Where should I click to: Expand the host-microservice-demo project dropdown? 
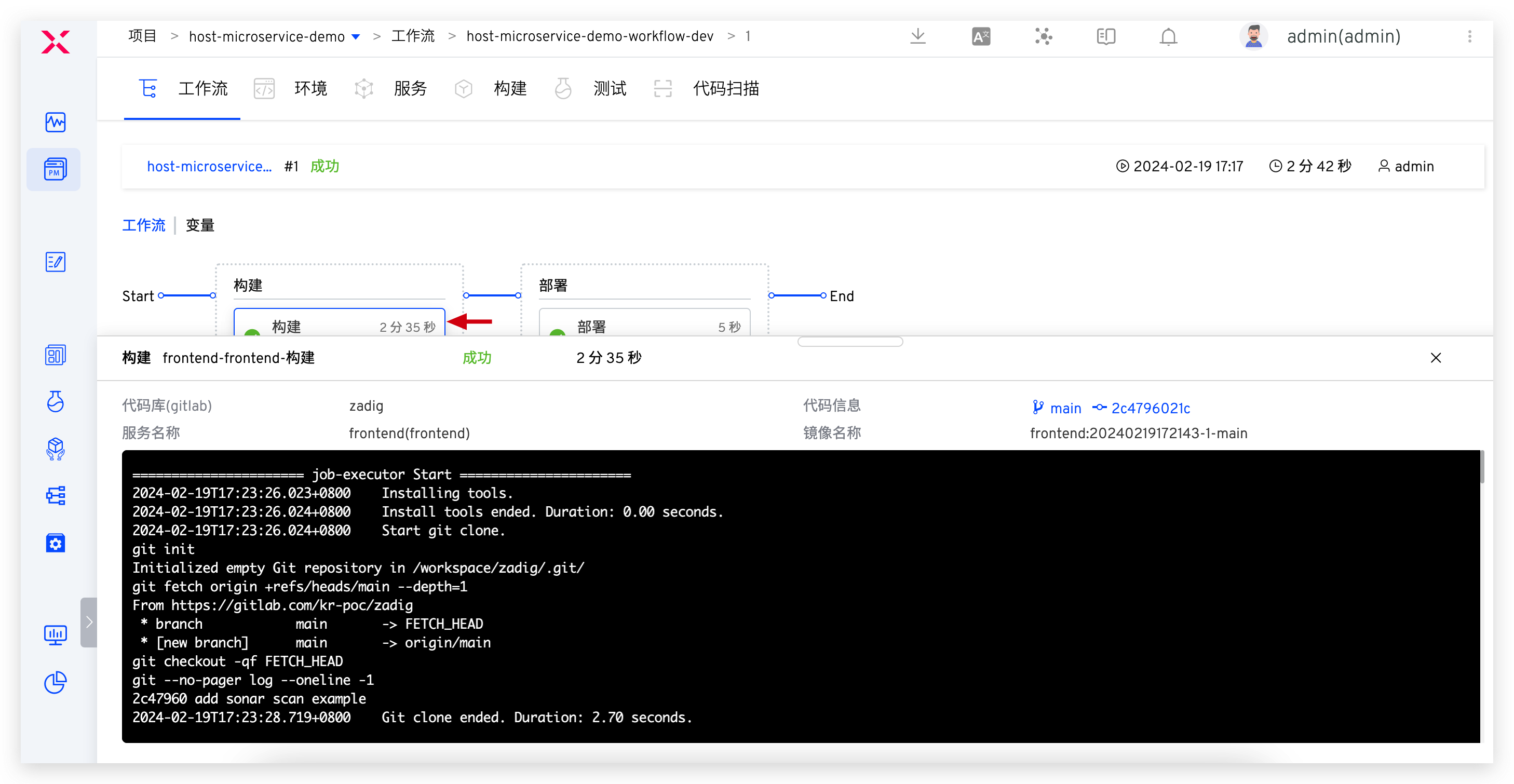point(355,36)
